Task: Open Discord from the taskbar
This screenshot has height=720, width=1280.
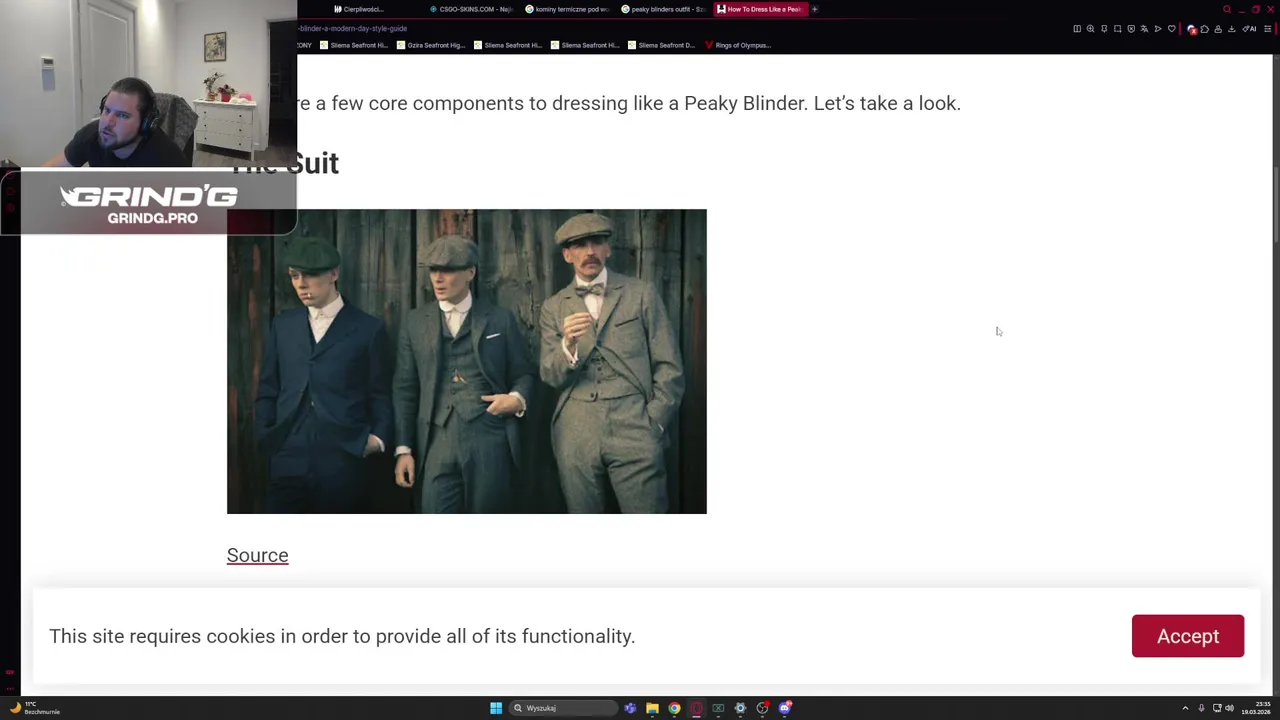Action: pos(785,708)
